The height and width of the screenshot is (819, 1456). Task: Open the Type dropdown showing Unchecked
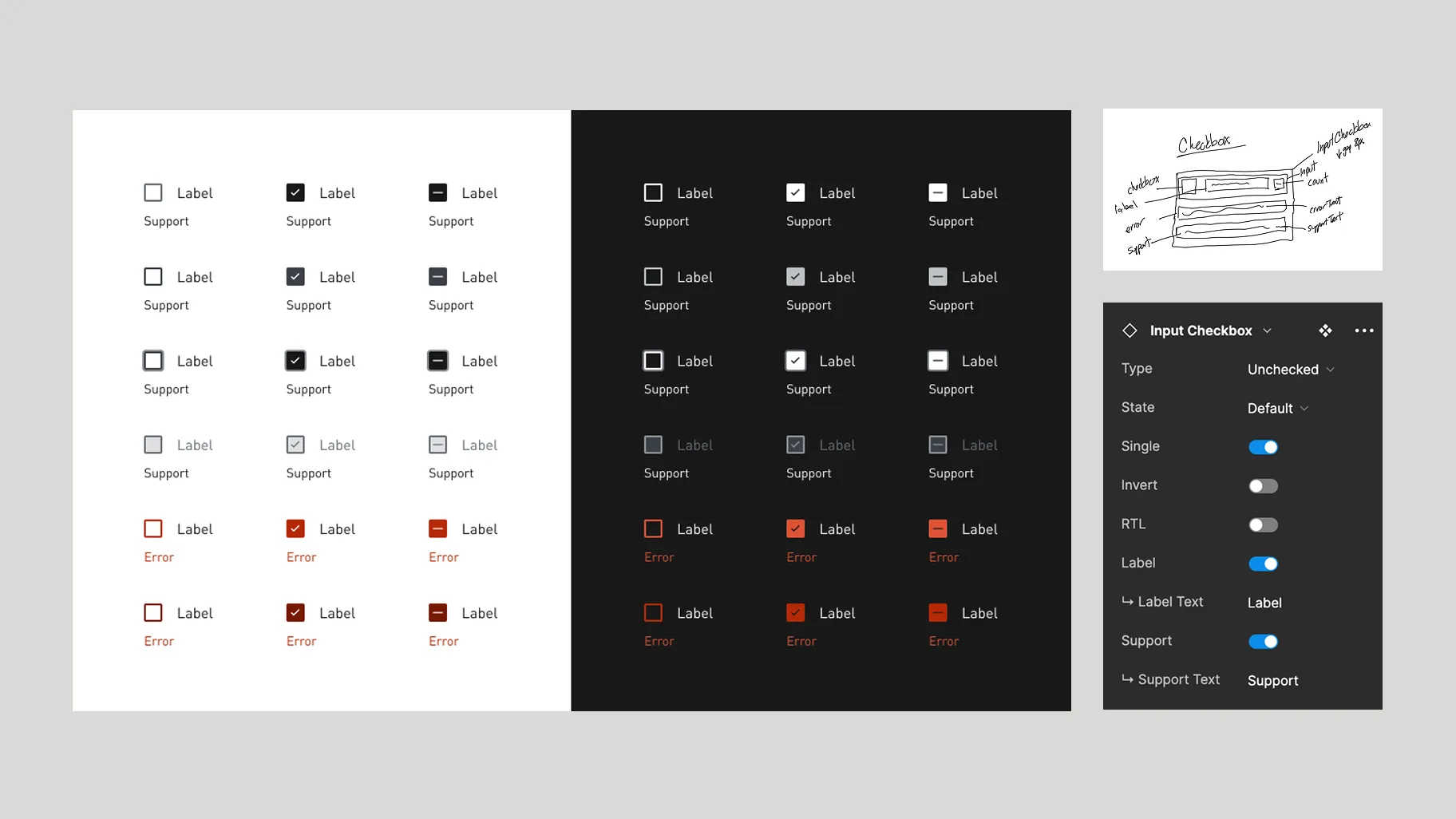pyautogui.click(x=1289, y=369)
